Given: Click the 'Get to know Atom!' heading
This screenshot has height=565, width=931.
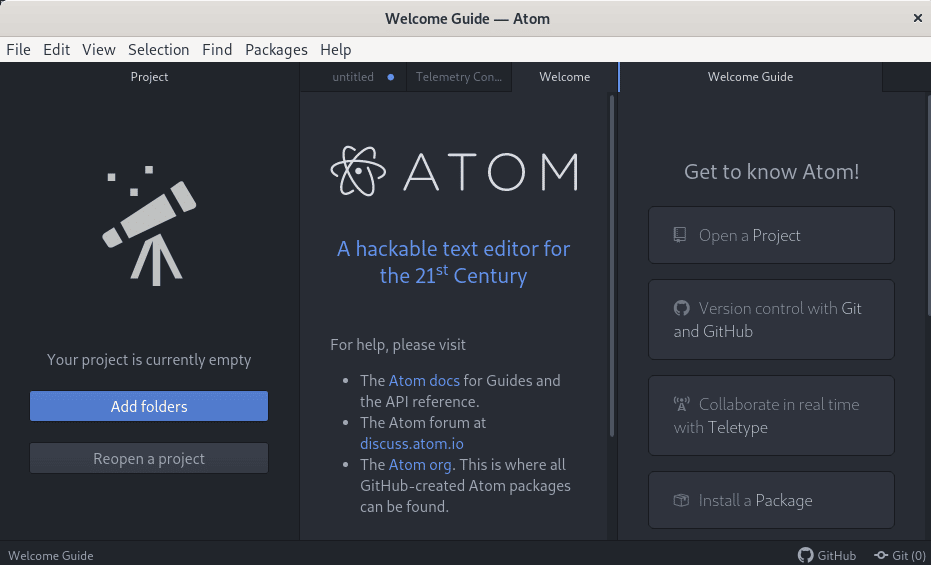Looking at the screenshot, I should click(771, 172).
